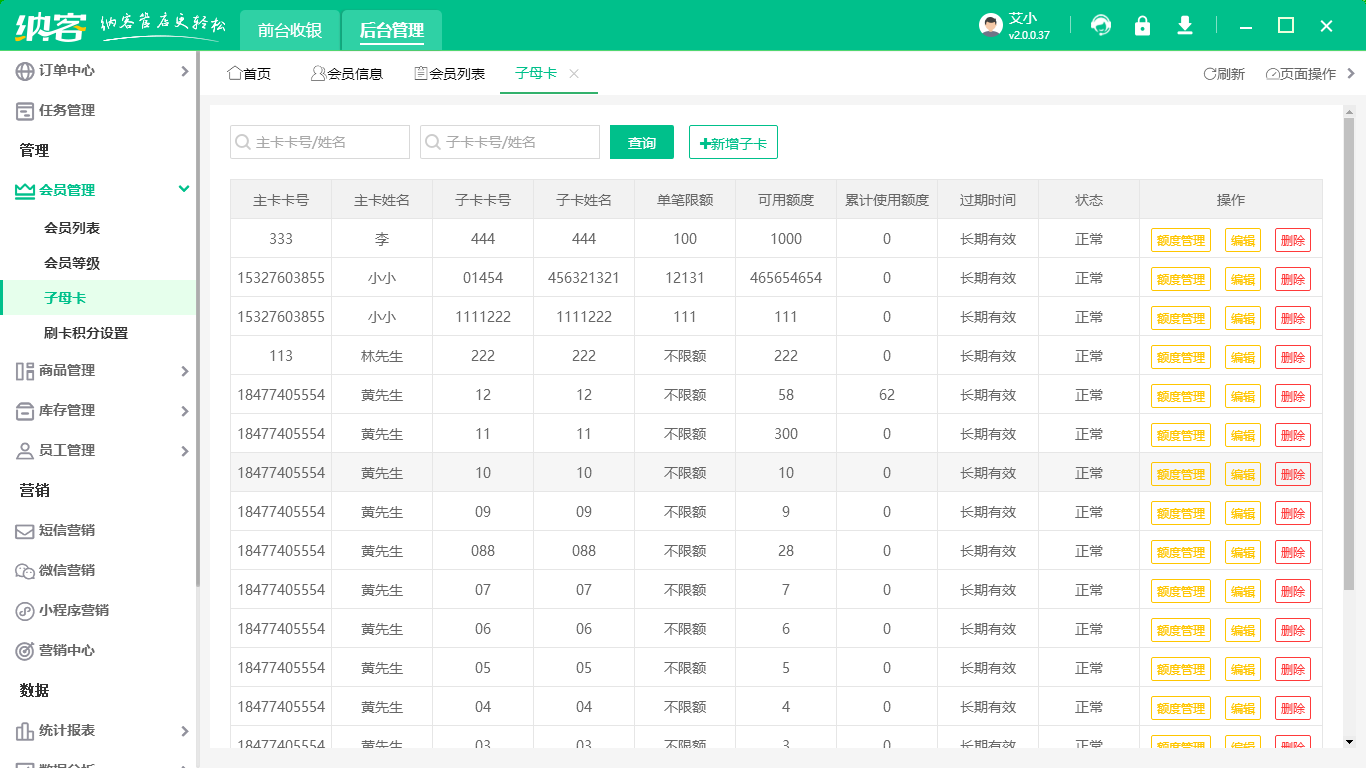This screenshot has height=768, width=1366.
Task: Switch to 后台管理 top tab
Action: tap(391, 30)
